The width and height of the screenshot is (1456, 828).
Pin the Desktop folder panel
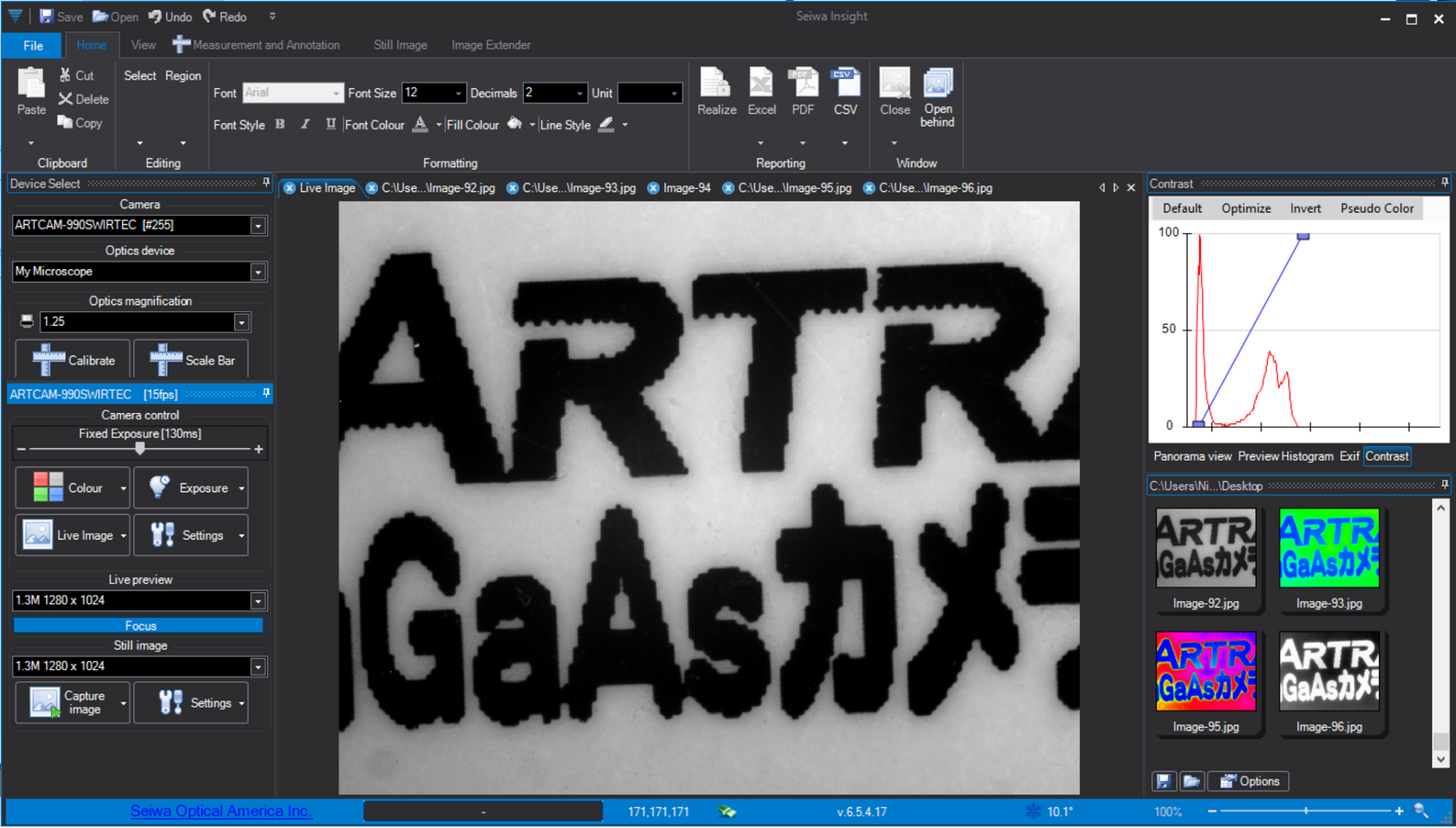tap(1444, 485)
